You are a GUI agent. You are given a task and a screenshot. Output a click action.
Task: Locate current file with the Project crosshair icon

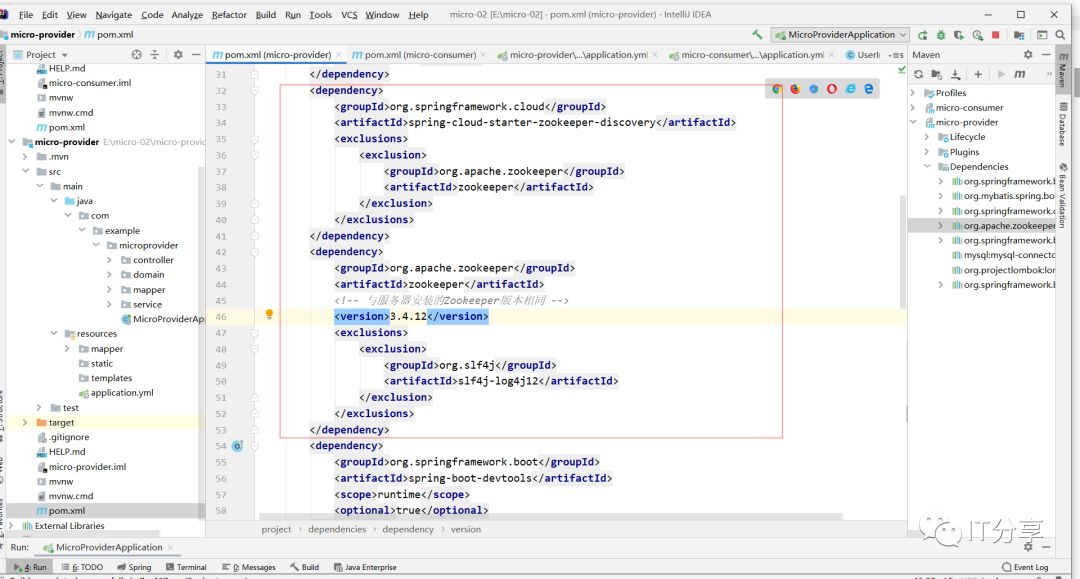click(x=136, y=54)
